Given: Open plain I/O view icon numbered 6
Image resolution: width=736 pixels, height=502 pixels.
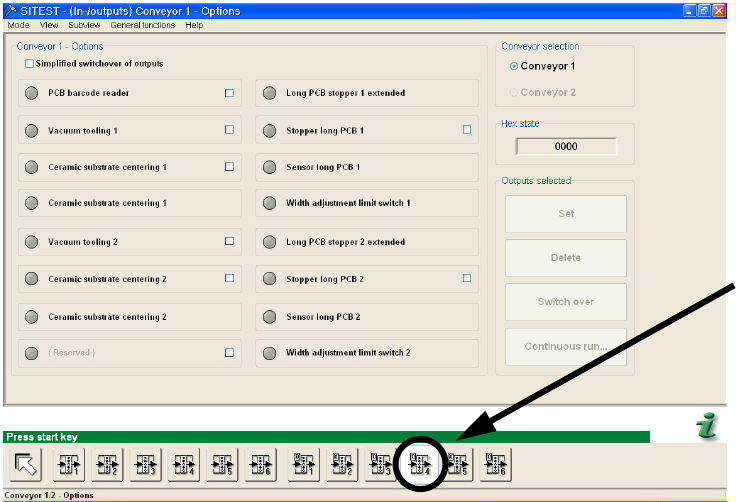Looking at the screenshot, I should 261,464.
